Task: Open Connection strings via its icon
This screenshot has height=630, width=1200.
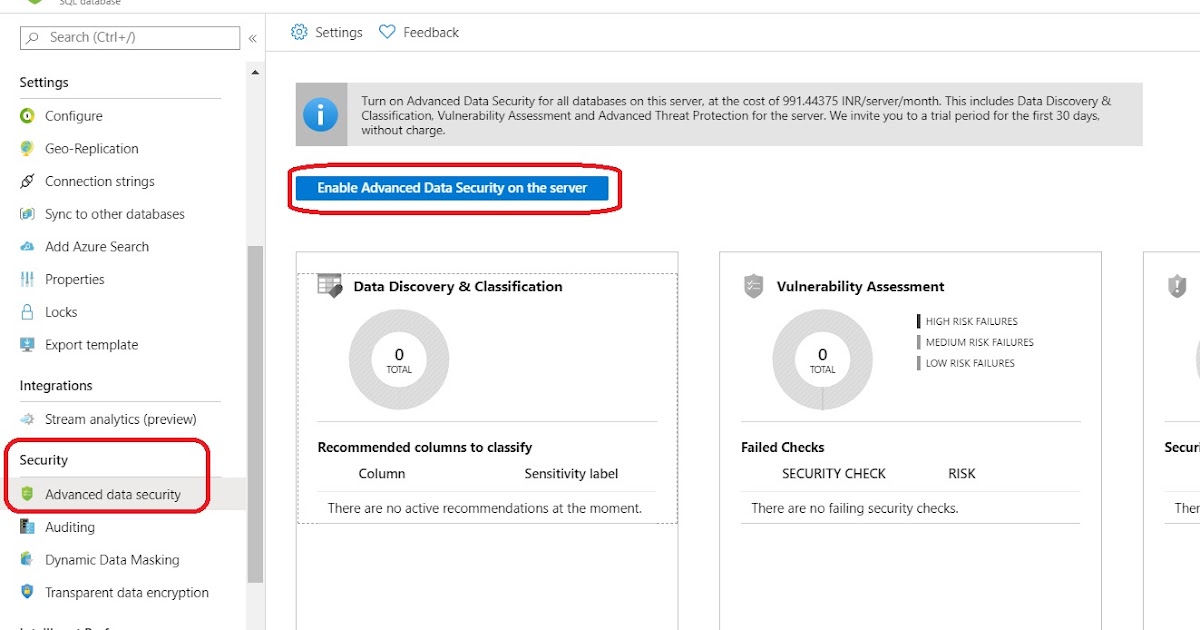Action: click(29, 181)
